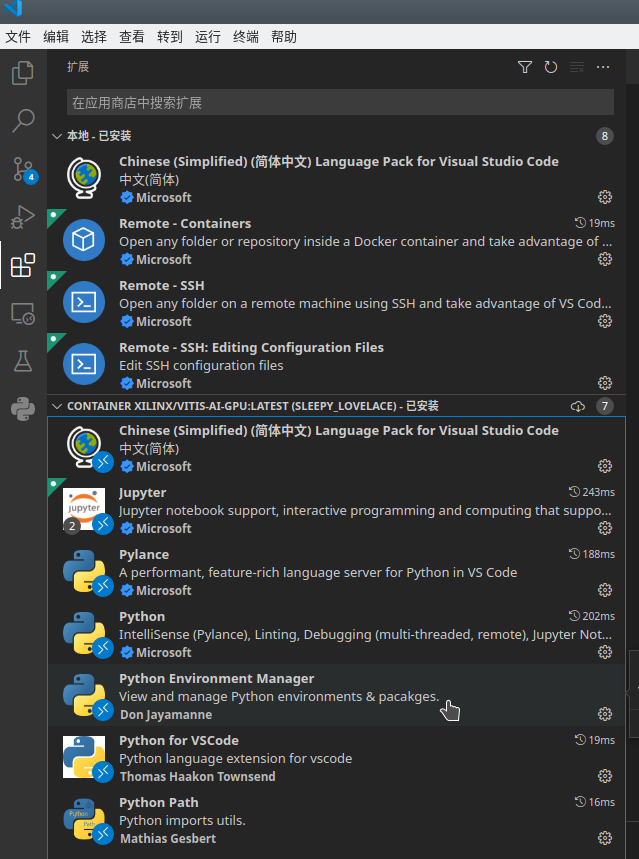This screenshot has width=639, height=859.
Task: Open the Remote Explorer view
Action: pyautogui.click(x=22, y=314)
